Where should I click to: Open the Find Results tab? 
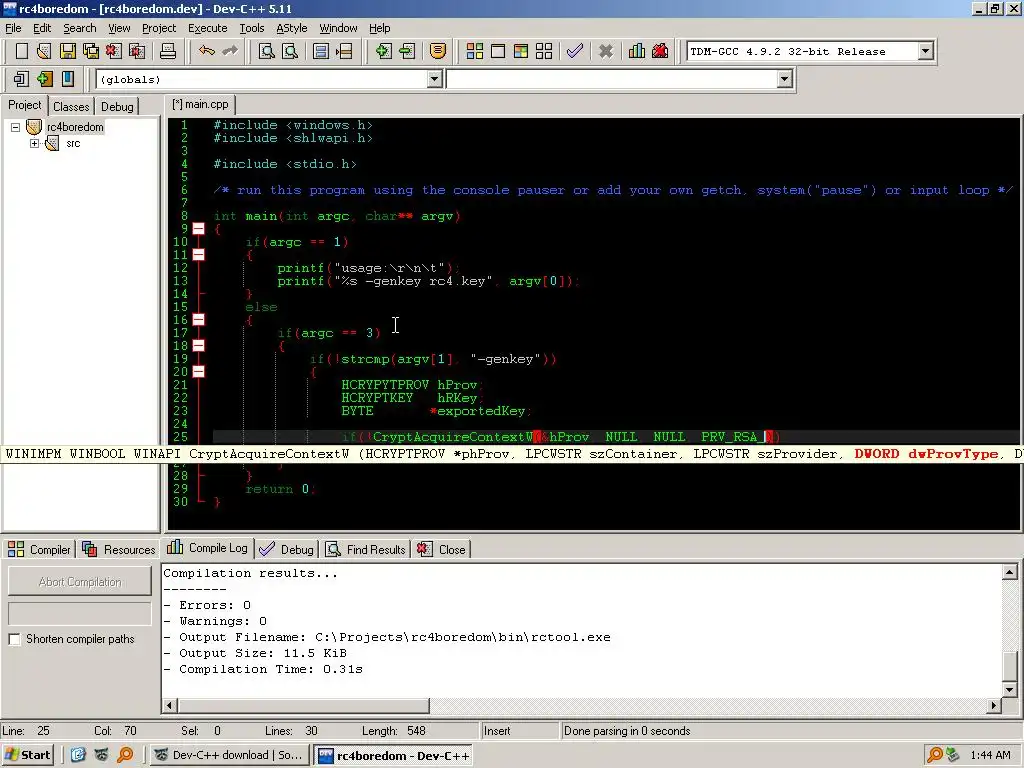pyautogui.click(x=366, y=549)
